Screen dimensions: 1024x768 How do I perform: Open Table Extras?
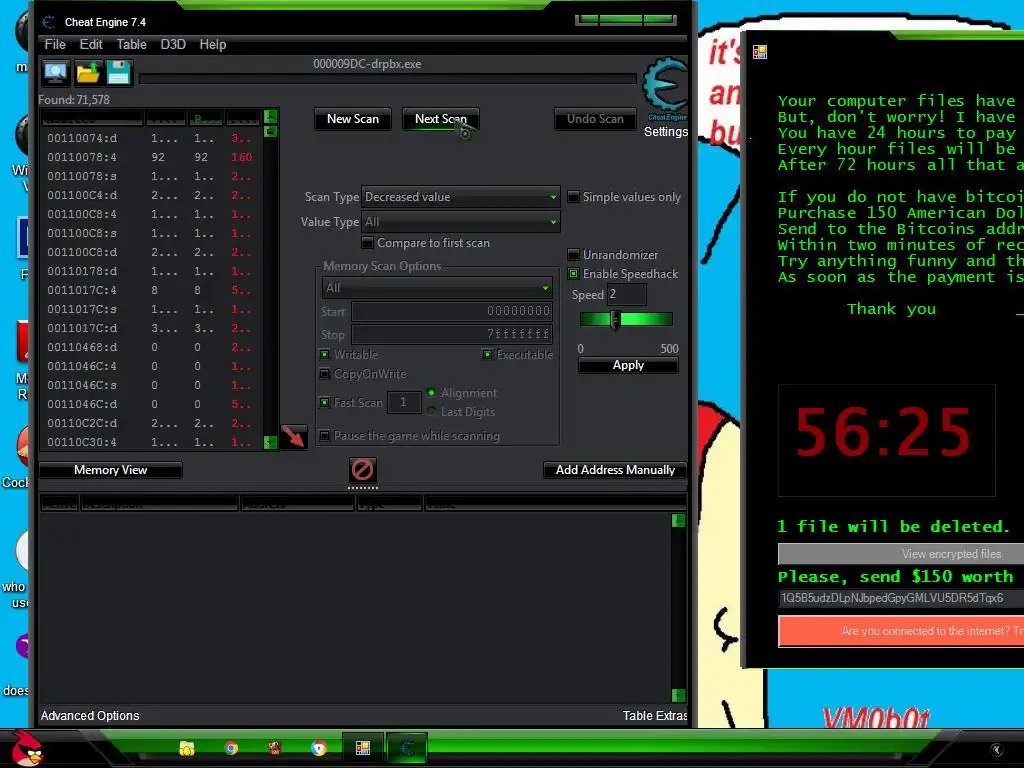coord(654,716)
